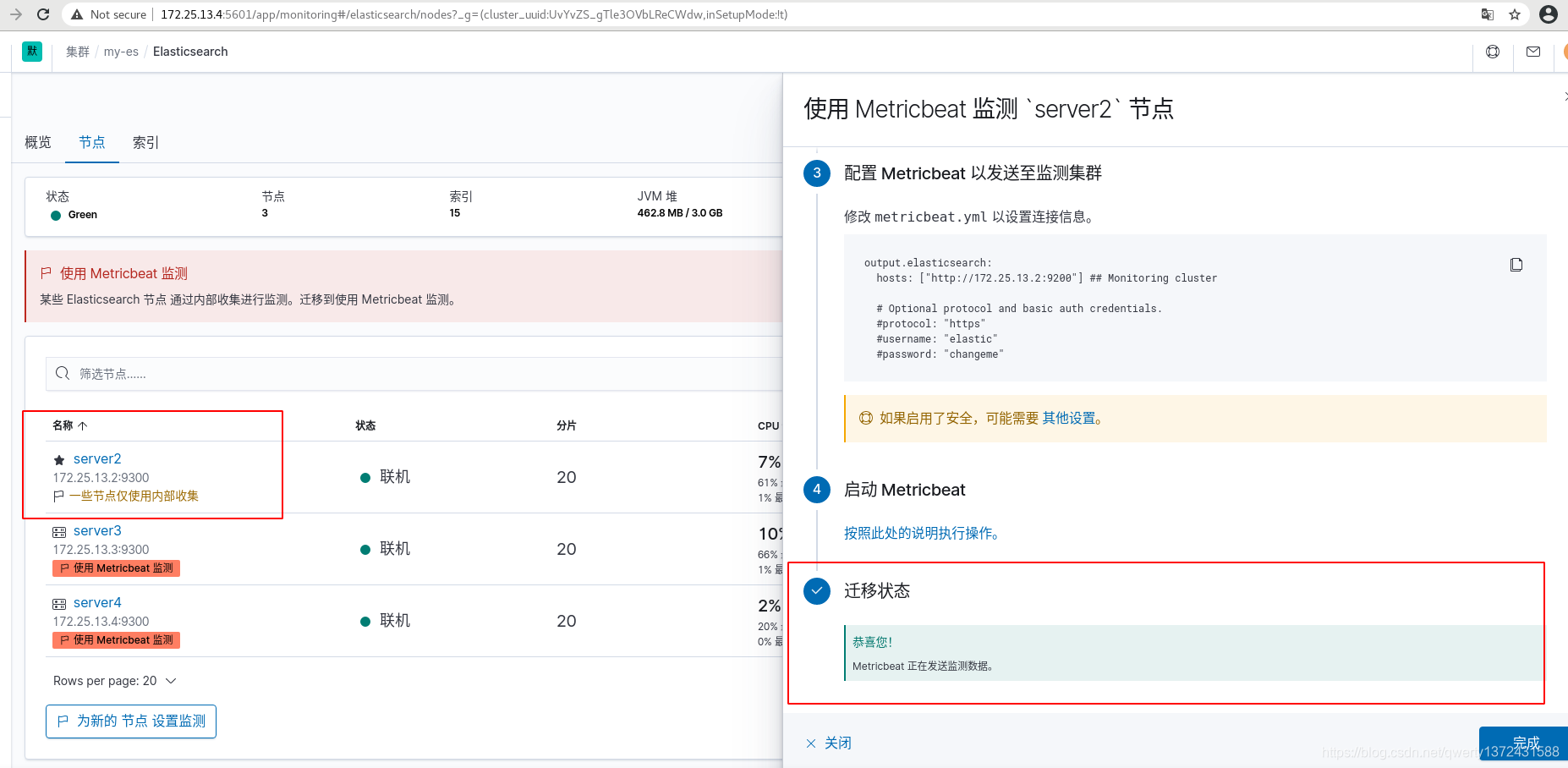The image size is (1568, 768).
Task: Close the flyout with 关闭
Action: point(829,743)
